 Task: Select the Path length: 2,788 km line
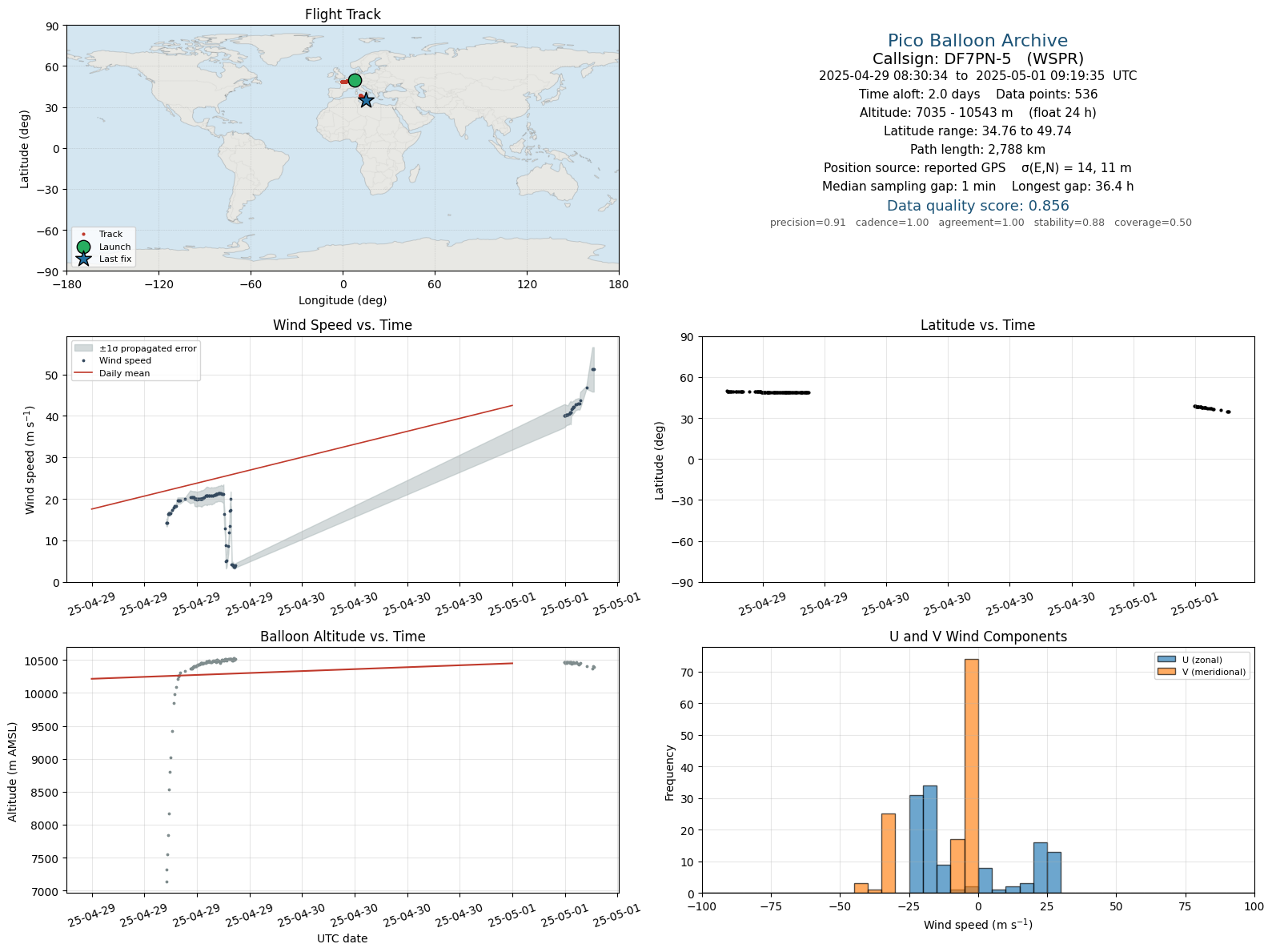click(x=977, y=150)
